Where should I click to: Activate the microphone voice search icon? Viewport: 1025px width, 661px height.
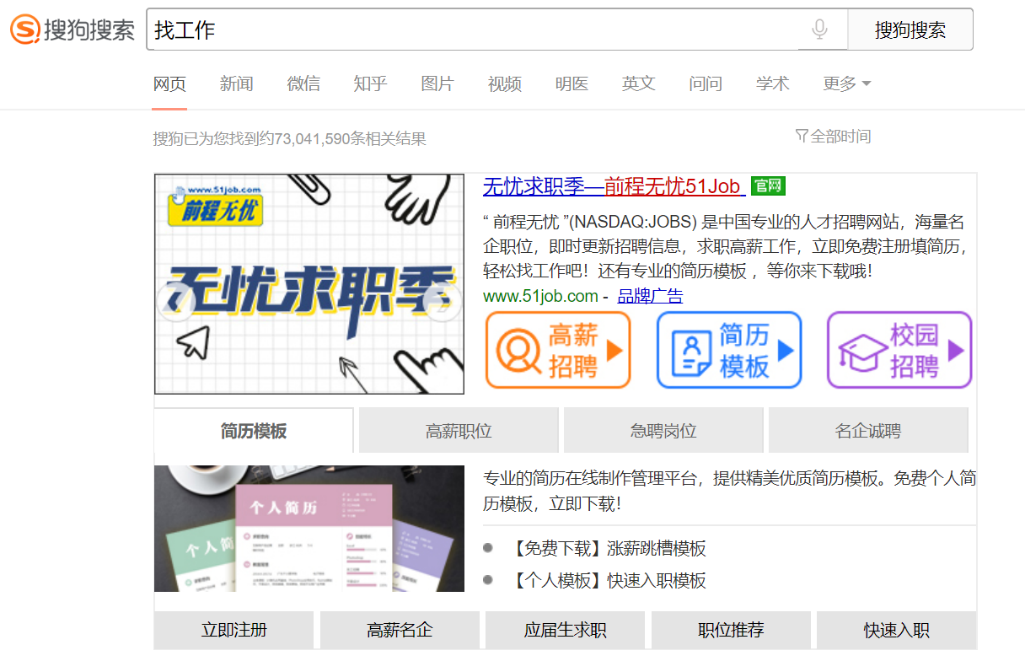point(820,29)
